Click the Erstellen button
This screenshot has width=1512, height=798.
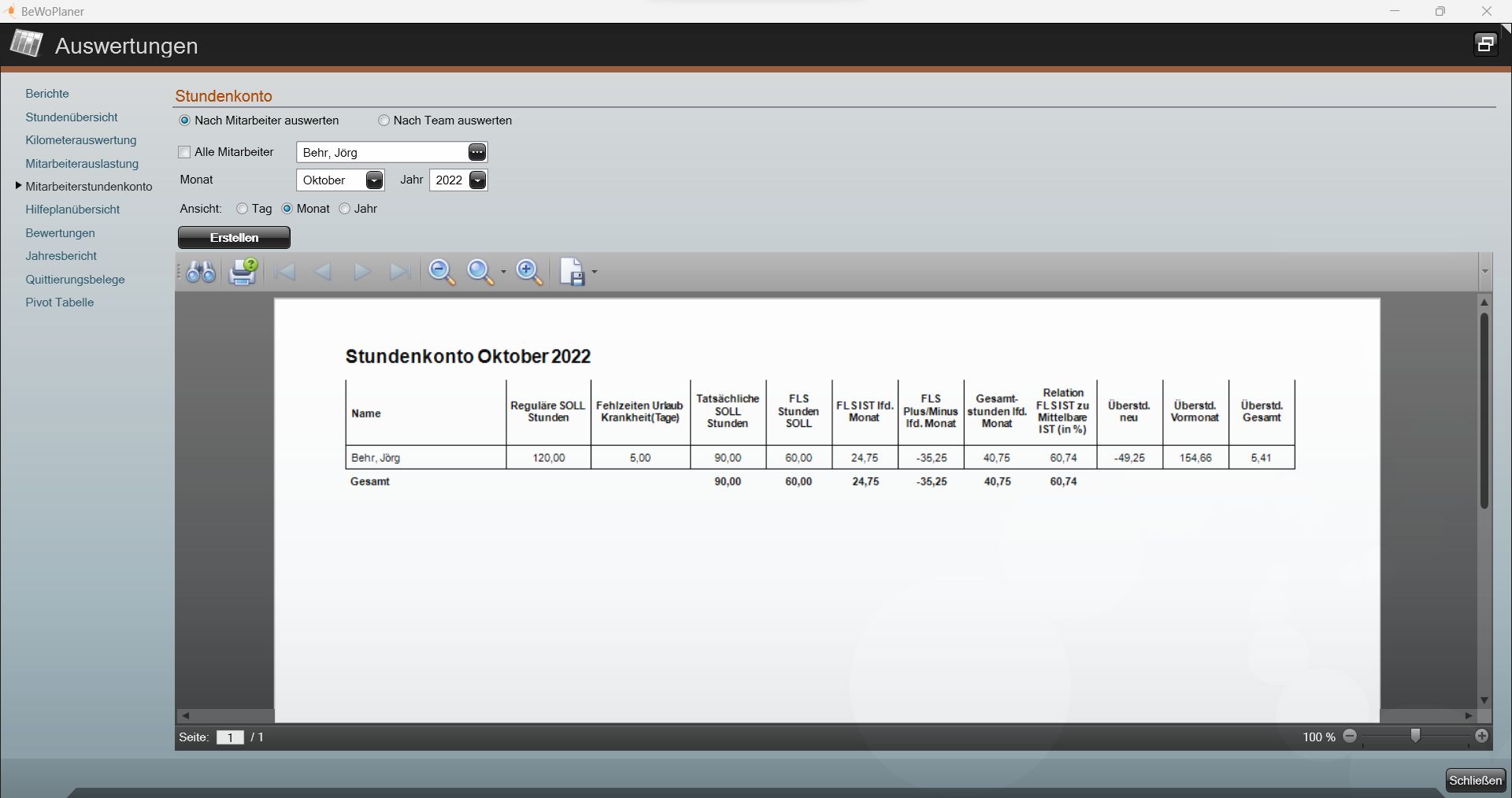(x=234, y=237)
